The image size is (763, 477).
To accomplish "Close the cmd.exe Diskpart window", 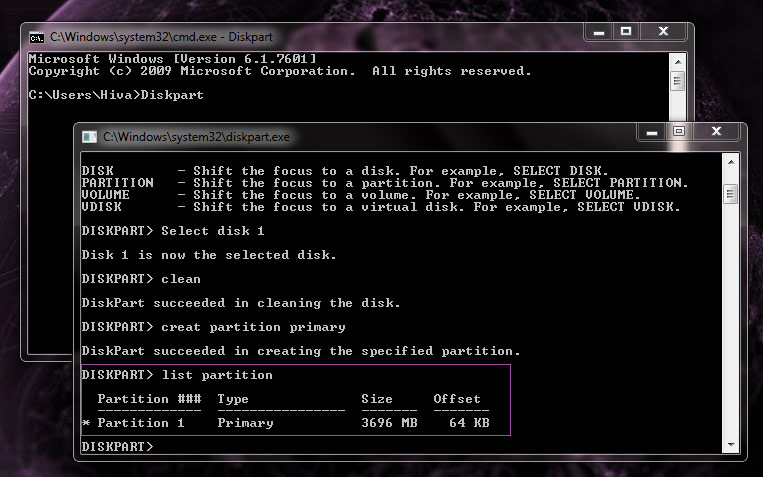I will click(x=664, y=32).
